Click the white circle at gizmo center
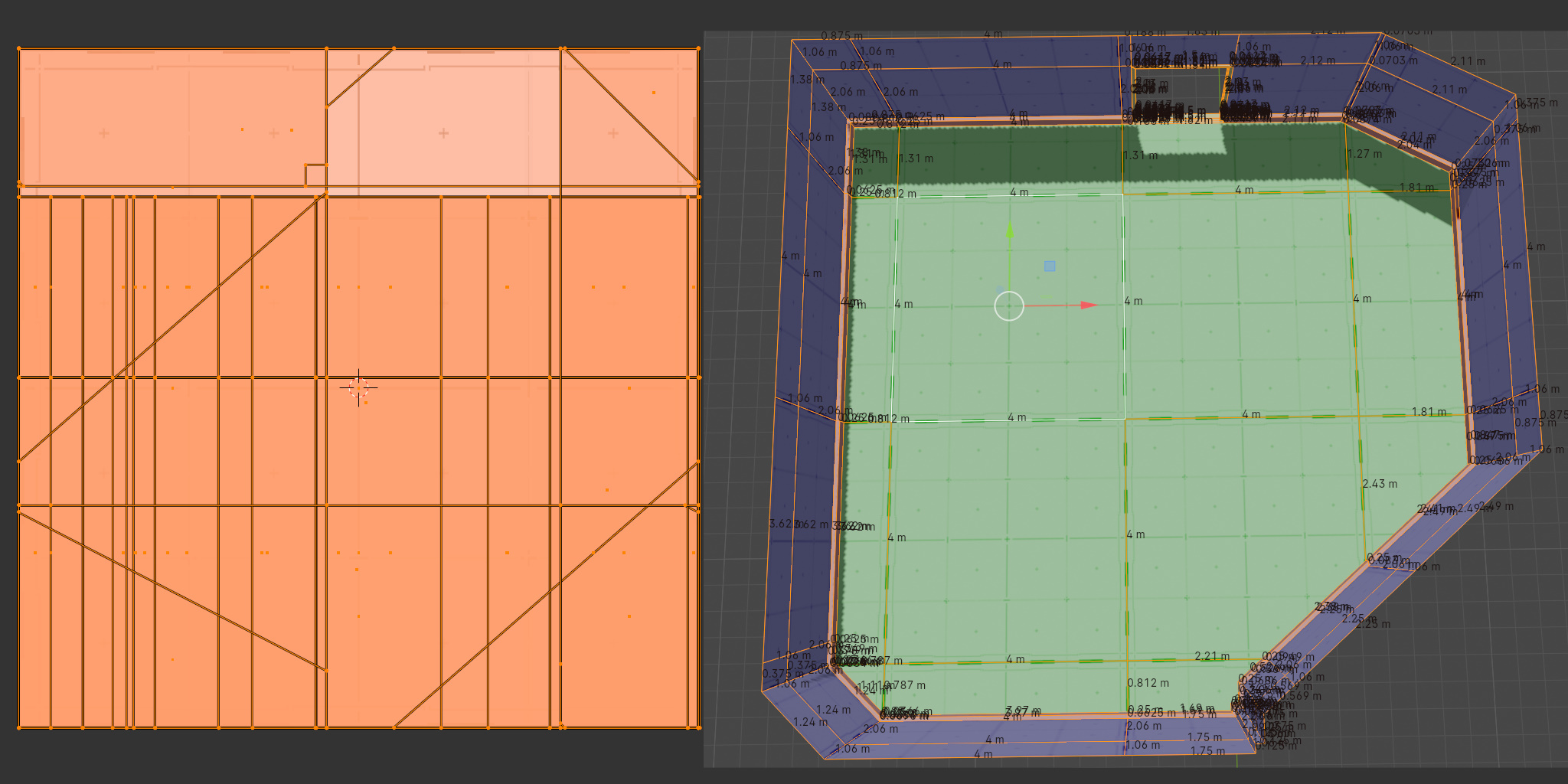Image resolution: width=1568 pixels, height=784 pixels. click(1009, 305)
